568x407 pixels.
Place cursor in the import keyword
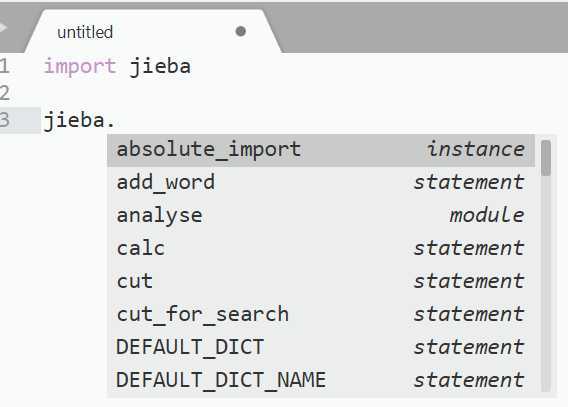pos(80,67)
